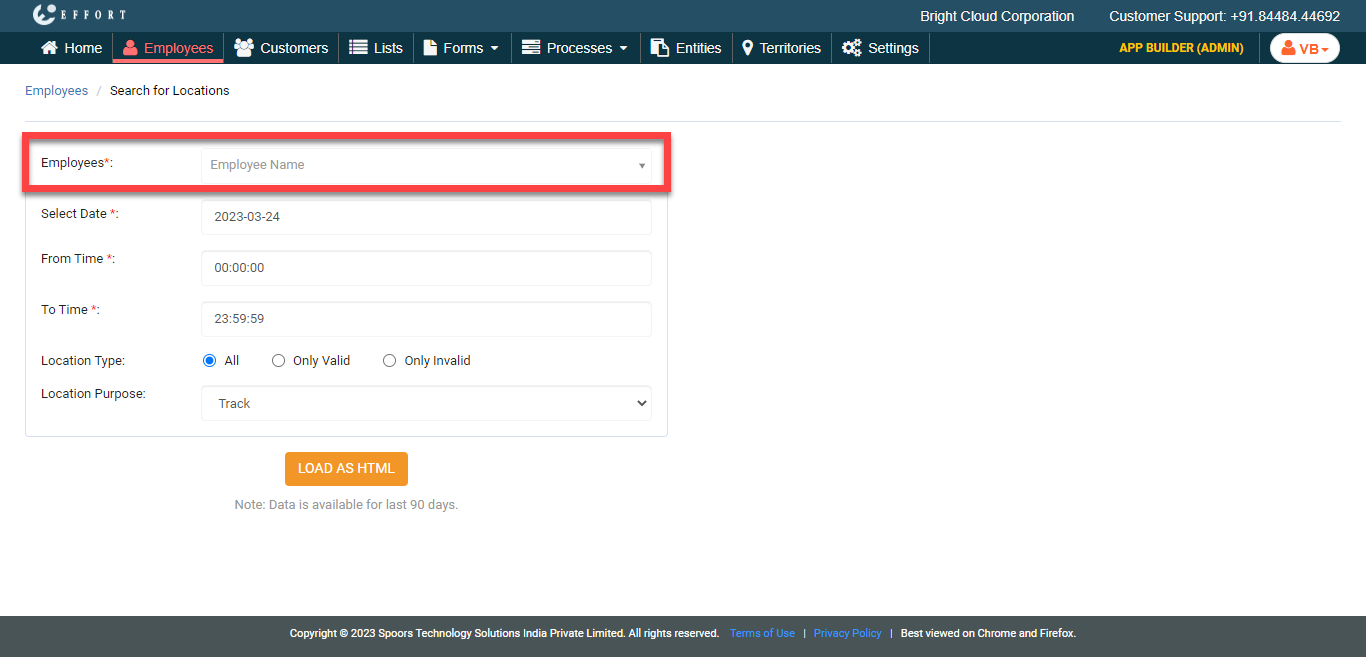Image resolution: width=1366 pixels, height=657 pixels.
Task: Open the Forms menu
Action: 462,48
